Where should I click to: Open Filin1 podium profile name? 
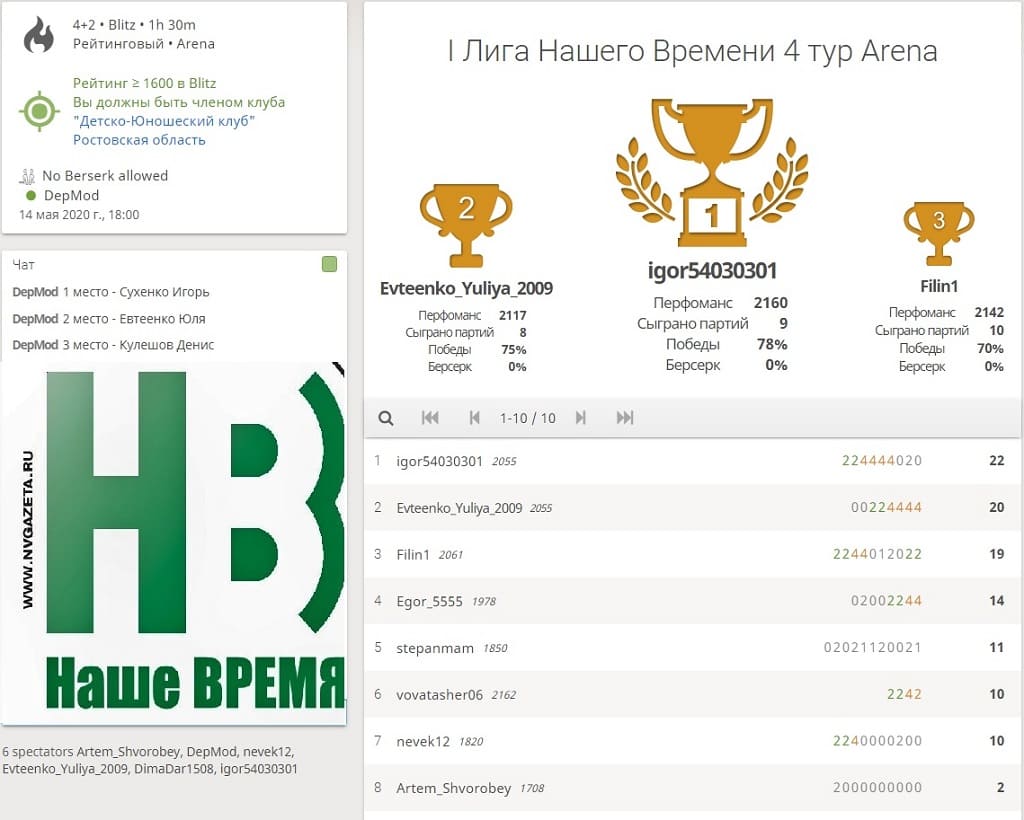point(939,286)
